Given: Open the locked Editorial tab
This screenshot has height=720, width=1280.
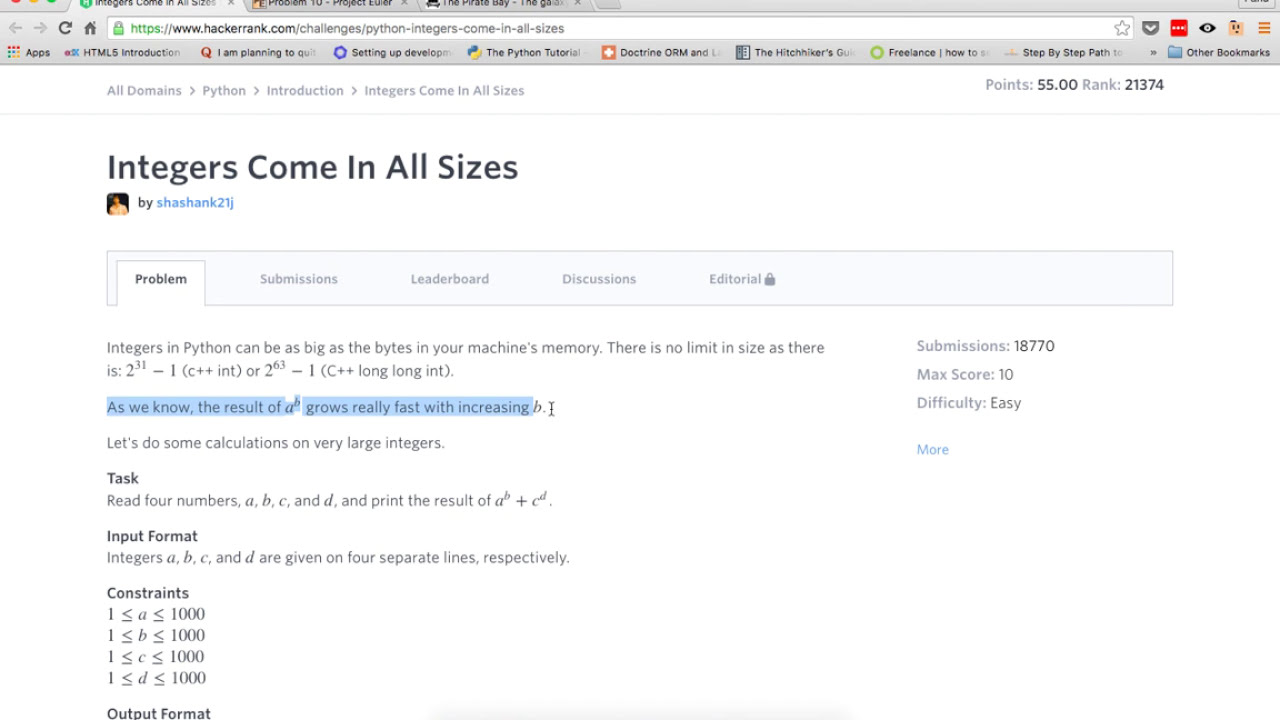Looking at the screenshot, I should (x=742, y=279).
